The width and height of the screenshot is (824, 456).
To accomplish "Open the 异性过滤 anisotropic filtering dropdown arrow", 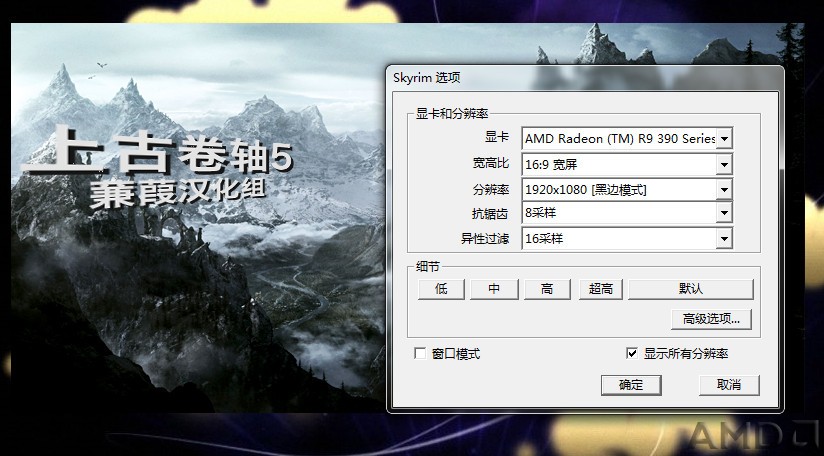I will [725, 239].
